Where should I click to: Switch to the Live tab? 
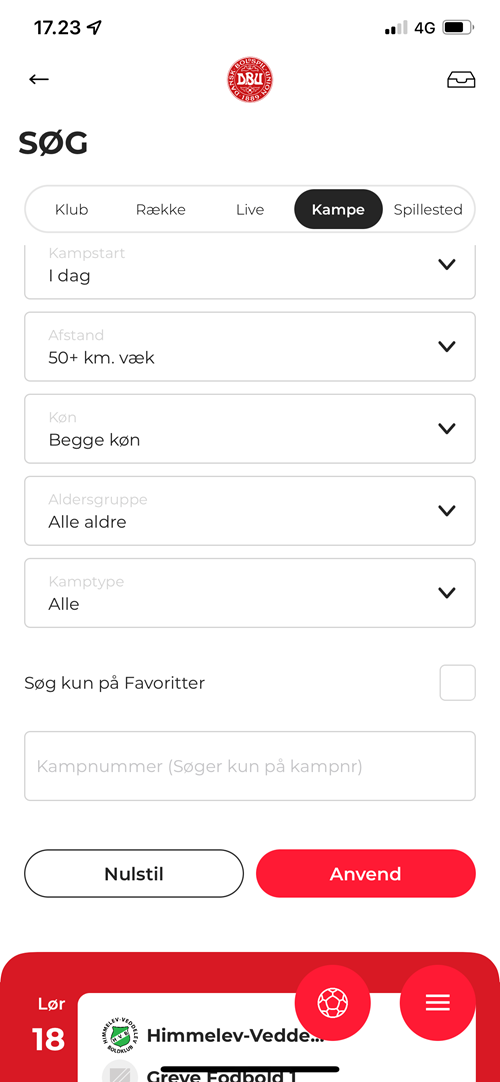pos(250,209)
